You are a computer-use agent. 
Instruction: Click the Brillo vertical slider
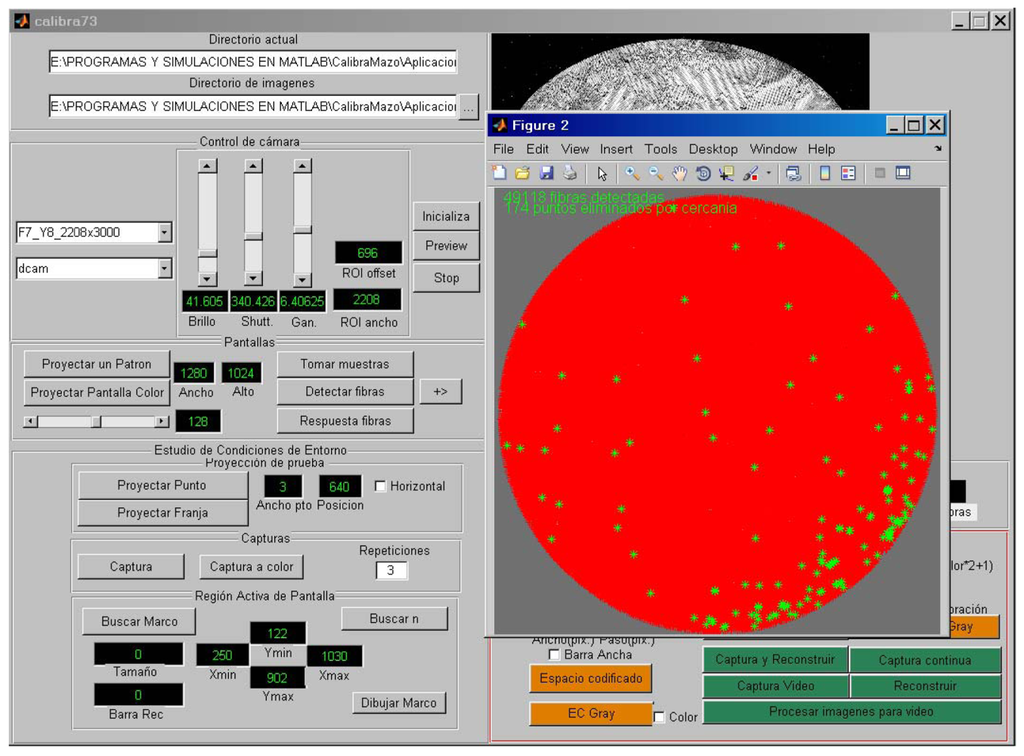[x=207, y=222]
